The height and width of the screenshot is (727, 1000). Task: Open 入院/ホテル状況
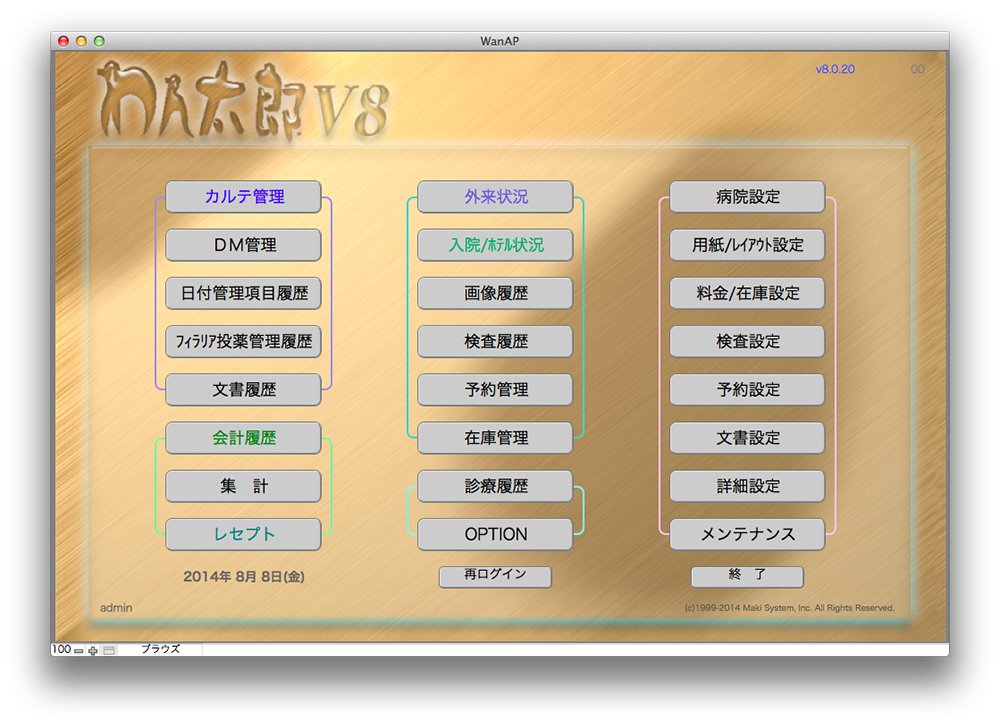point(495,245)
